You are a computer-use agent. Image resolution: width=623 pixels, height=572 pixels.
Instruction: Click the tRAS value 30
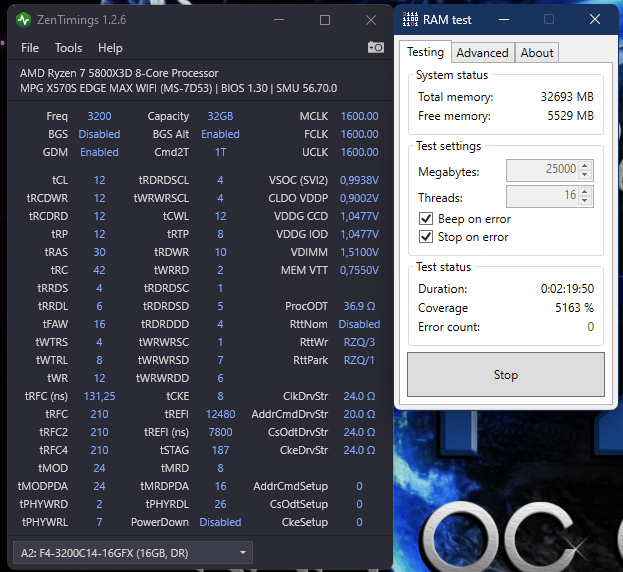99,252
